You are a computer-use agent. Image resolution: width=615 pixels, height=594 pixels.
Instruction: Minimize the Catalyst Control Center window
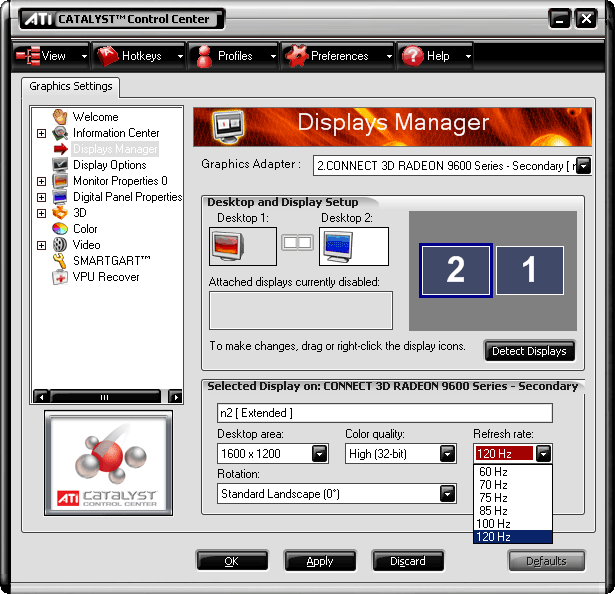560,19
